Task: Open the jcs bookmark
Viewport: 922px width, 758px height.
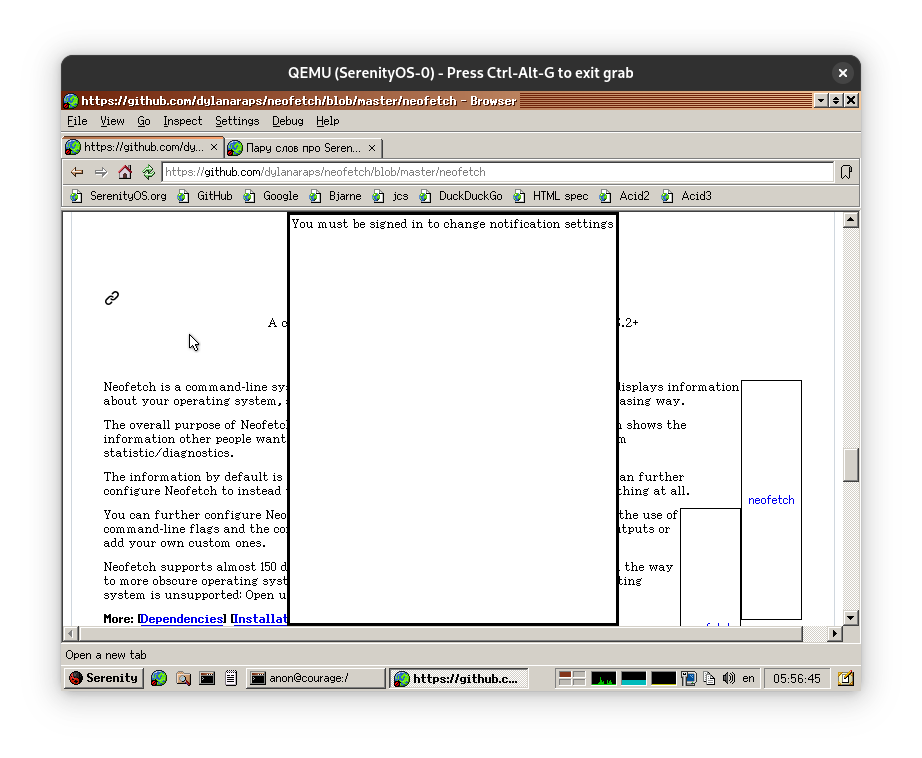Action: (390, 196)
